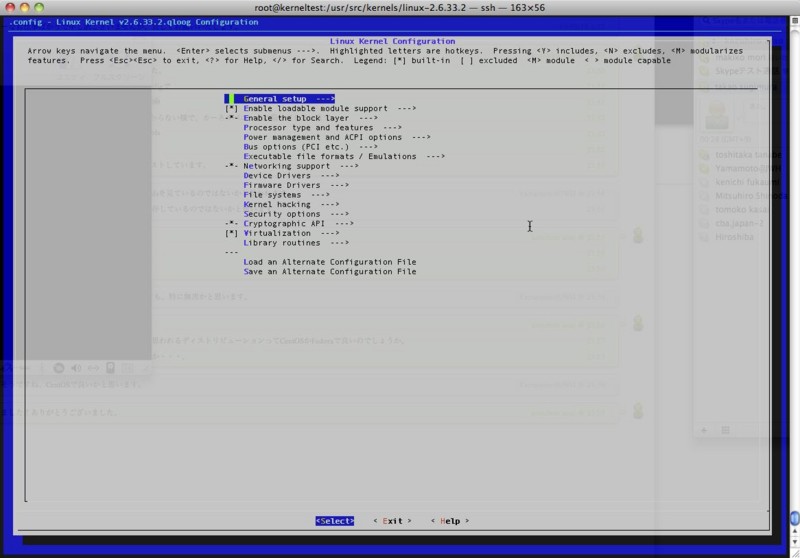Image resolution: width=800 pixels, height=558 pixels.
Task: Click the window resize grip corner
Action: point(795,553)
